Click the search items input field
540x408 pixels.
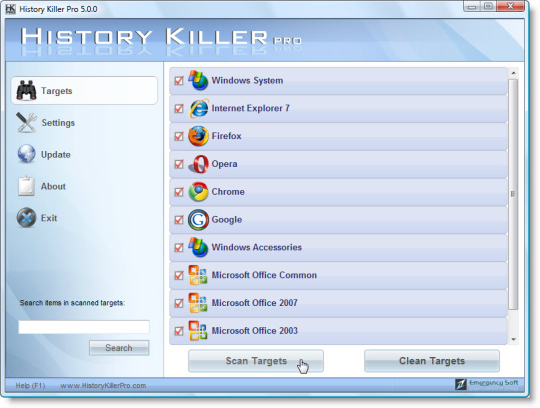(84, 327)
